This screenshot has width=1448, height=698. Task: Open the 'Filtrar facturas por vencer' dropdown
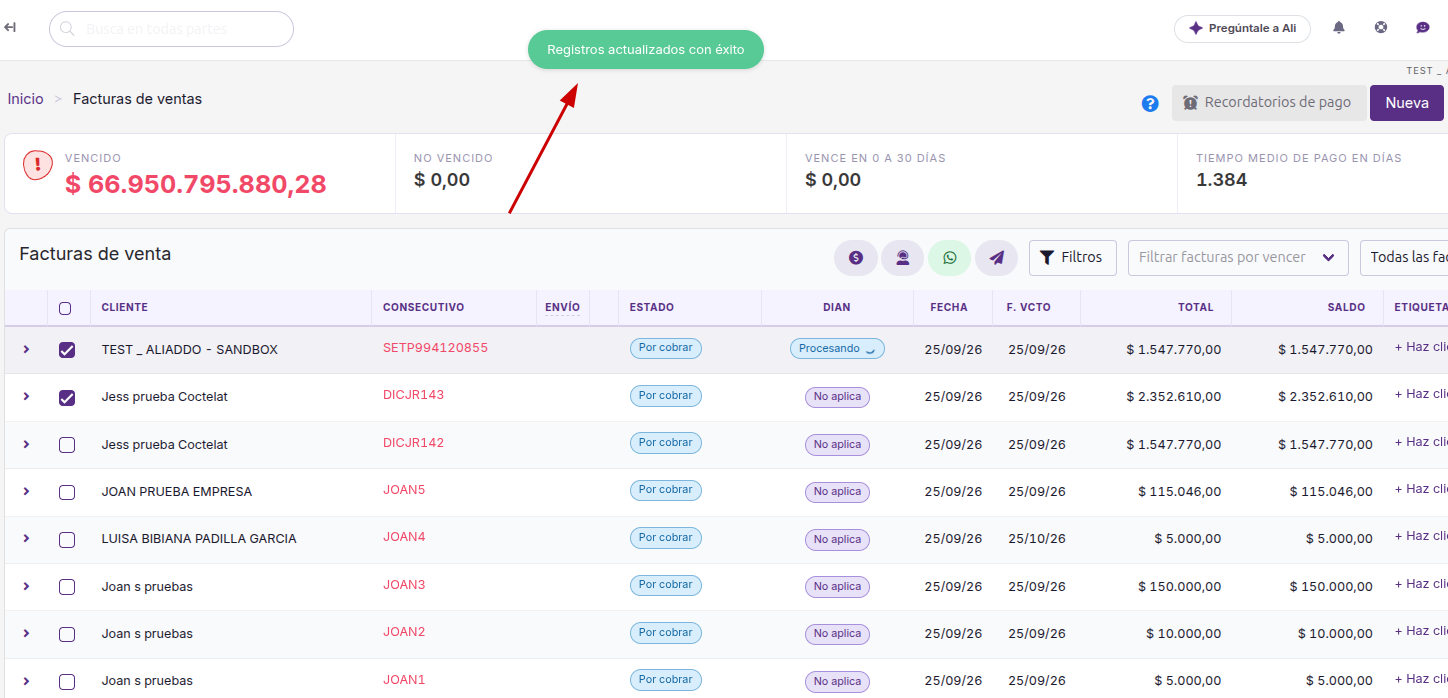[x=1238, y=257]
